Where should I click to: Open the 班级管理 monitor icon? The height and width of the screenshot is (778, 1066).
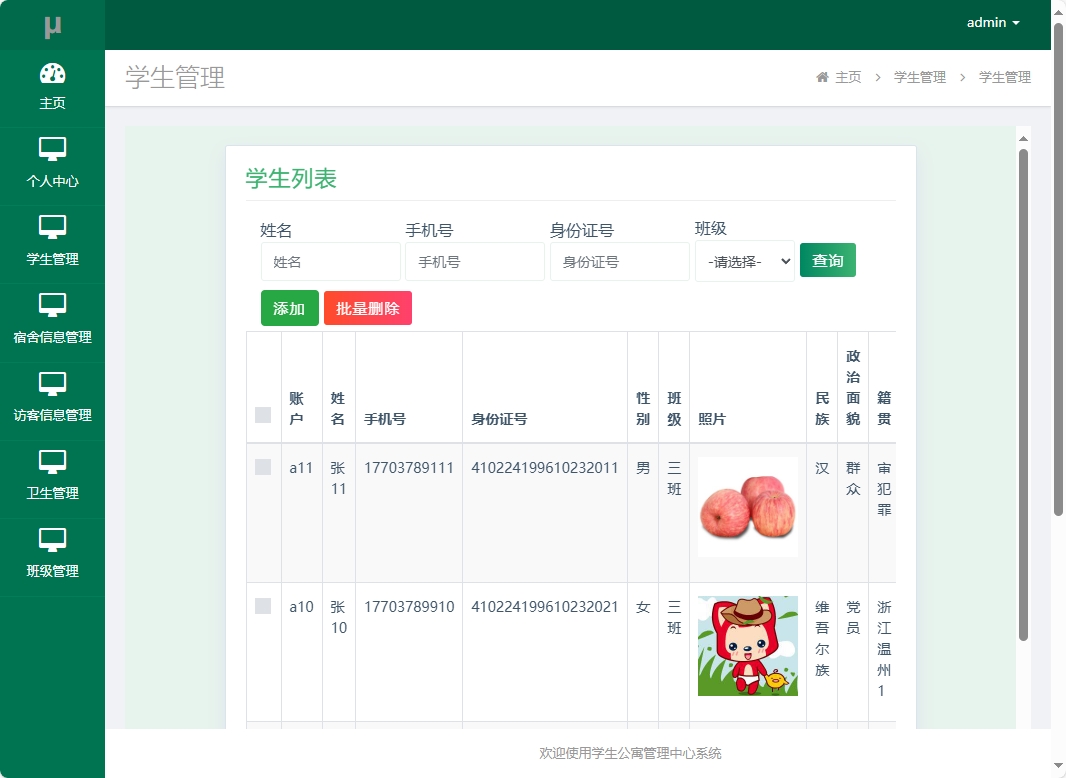[x=52, y=540]
